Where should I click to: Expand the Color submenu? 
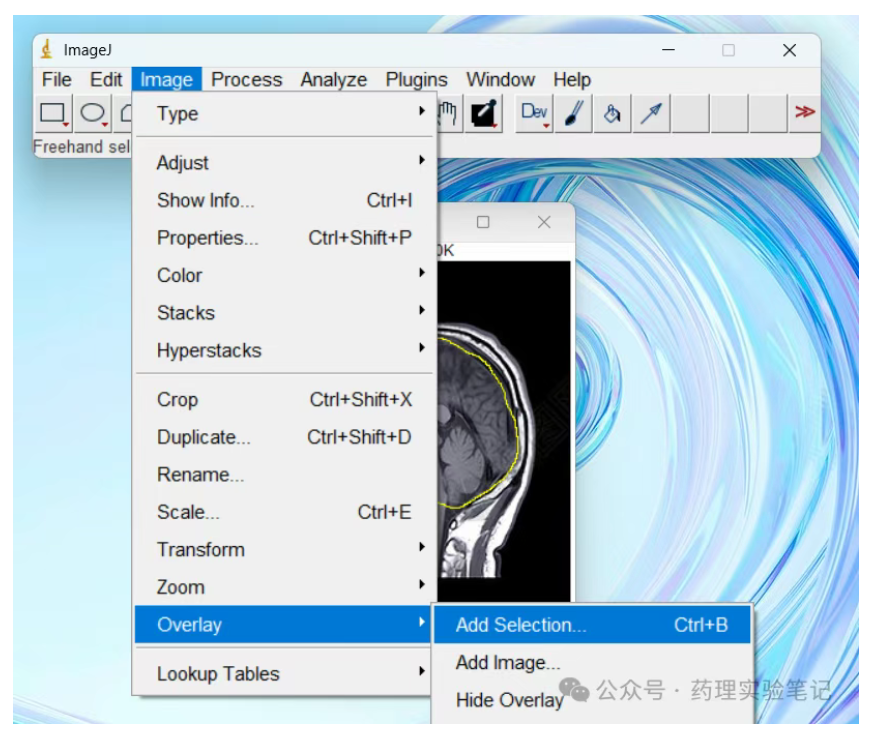click(284, 275)
